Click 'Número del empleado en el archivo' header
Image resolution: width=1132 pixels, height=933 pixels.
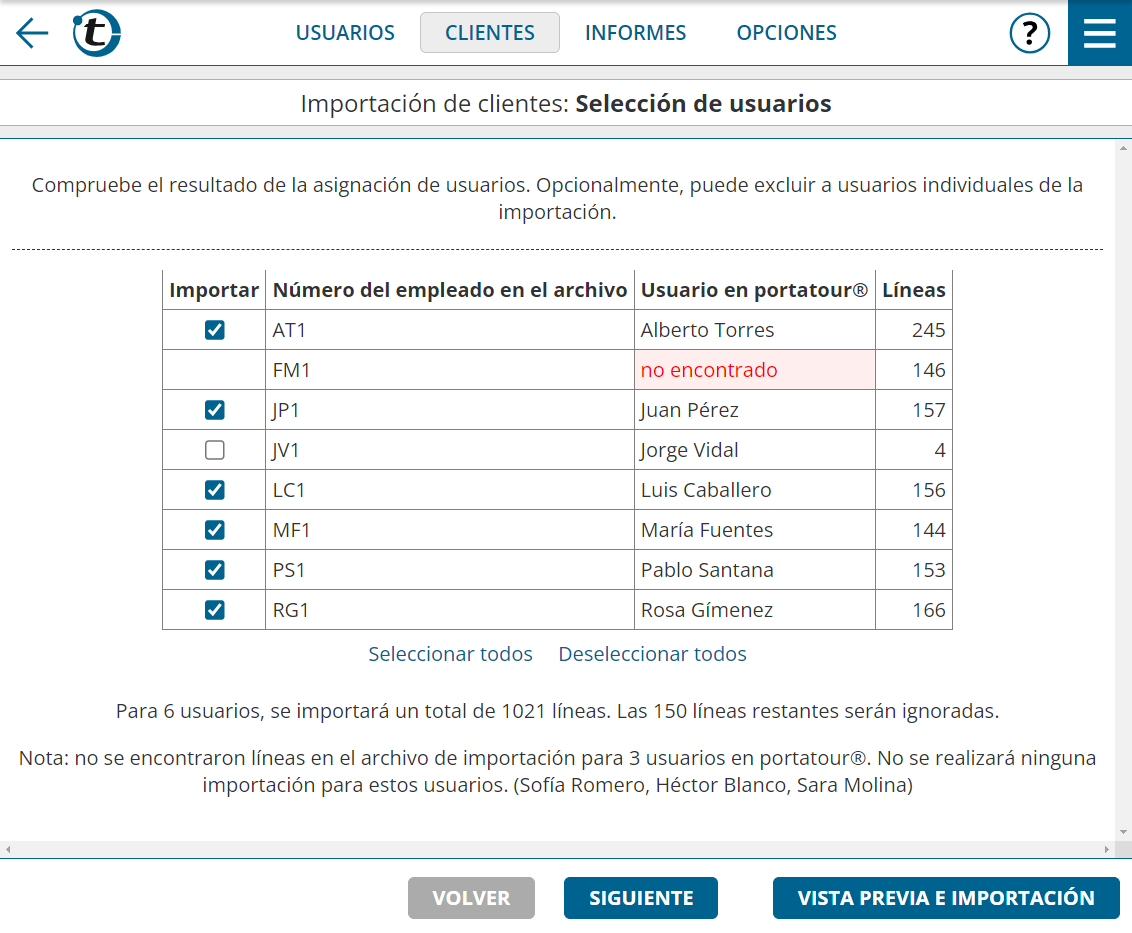[x=450, y=290]
